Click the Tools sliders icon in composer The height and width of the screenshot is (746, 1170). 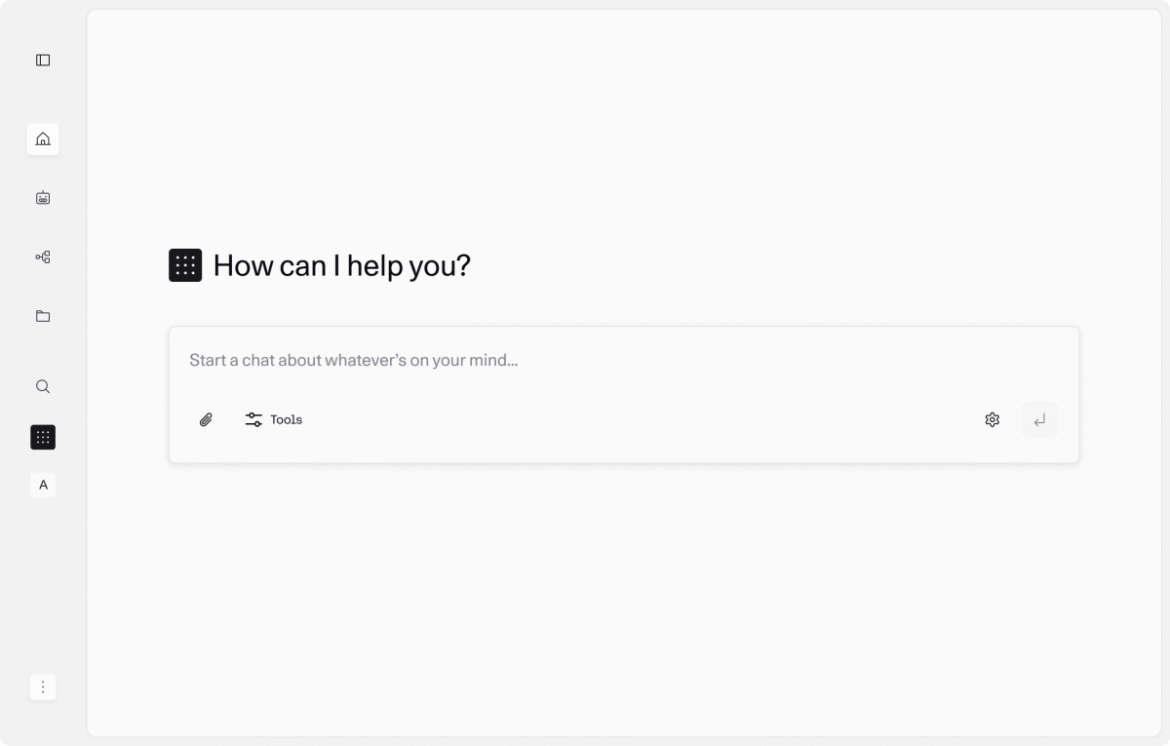pyautogui.click(x=252, y=419)
